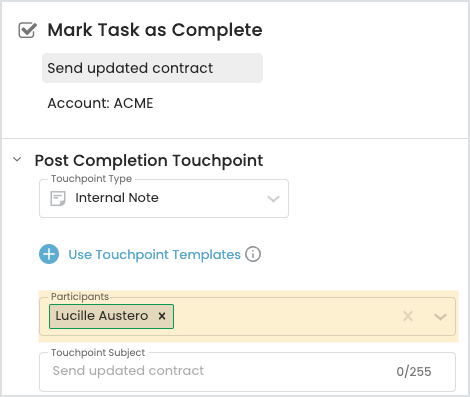This screenshot has width=470, height=397.
Task: Click the Internal Note note icon
Action: coord(58,199)
